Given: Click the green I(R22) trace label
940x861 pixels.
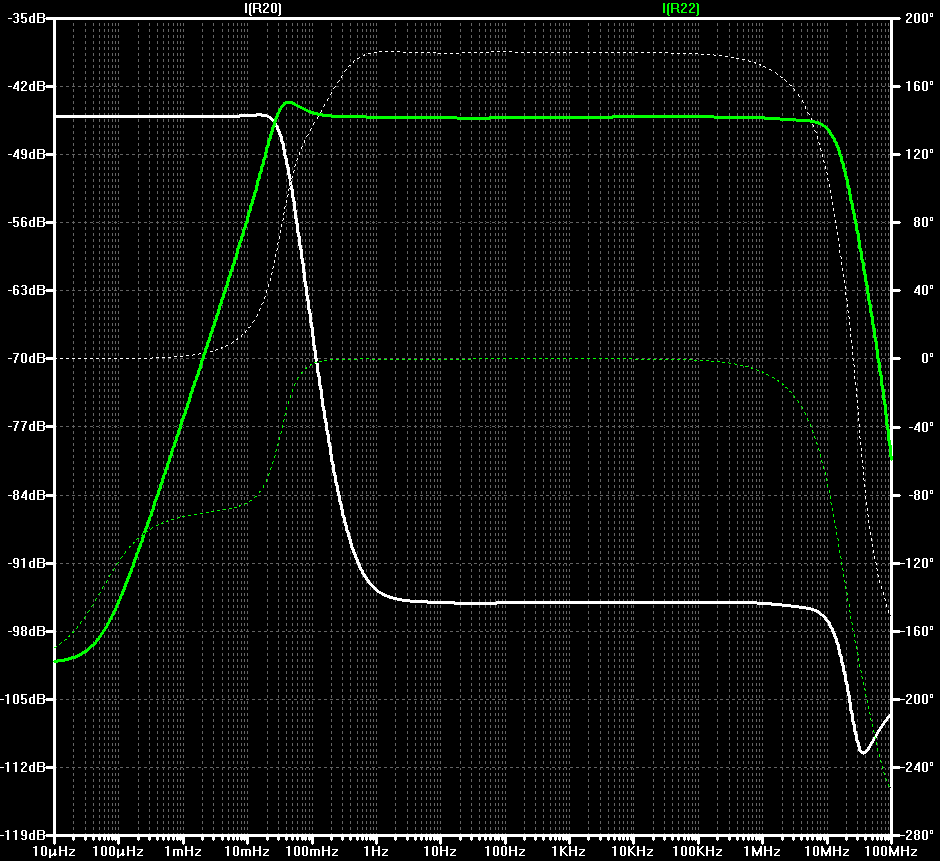Looking at the screenshot, I should (680, 8).
